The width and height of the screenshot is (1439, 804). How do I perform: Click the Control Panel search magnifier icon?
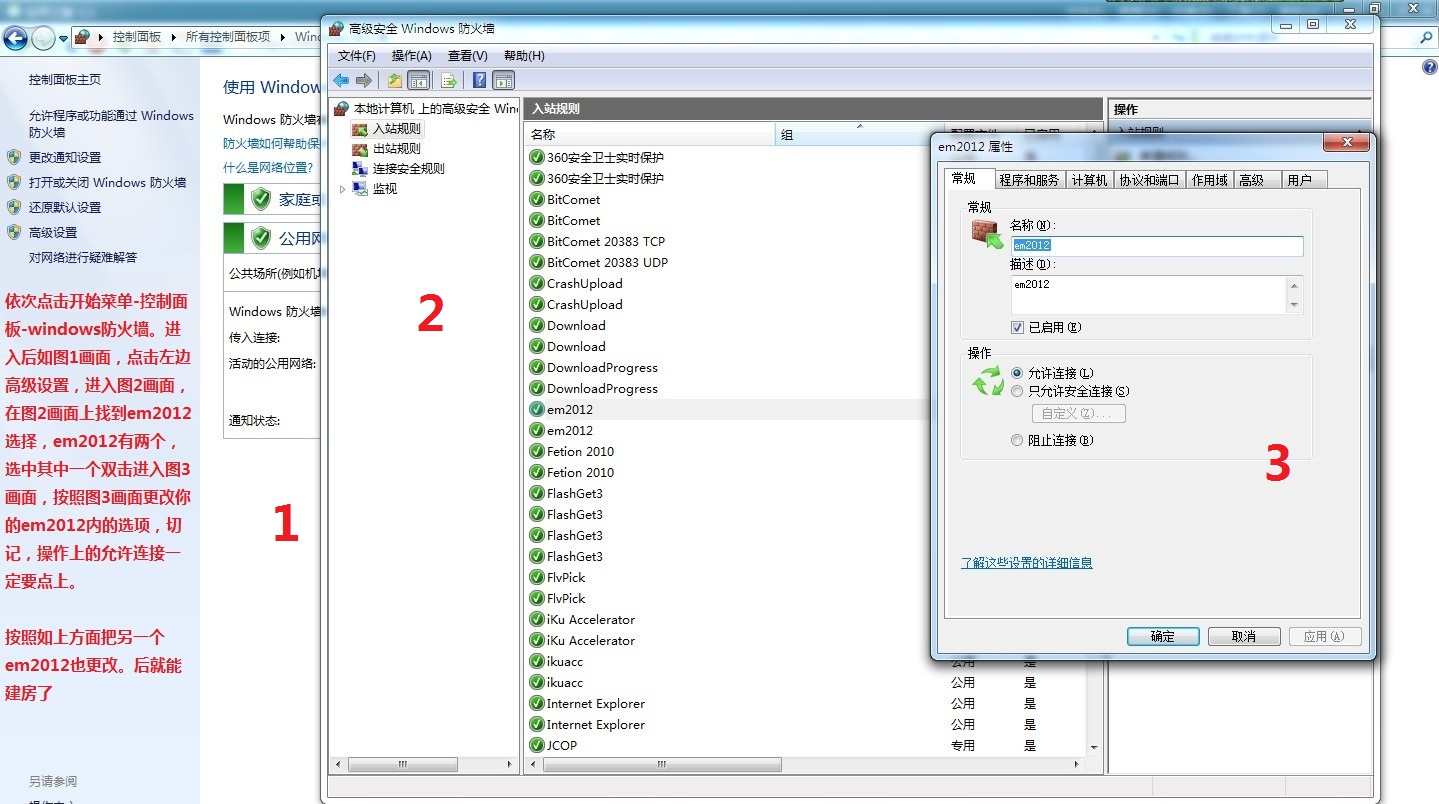tap(1427, 37)
